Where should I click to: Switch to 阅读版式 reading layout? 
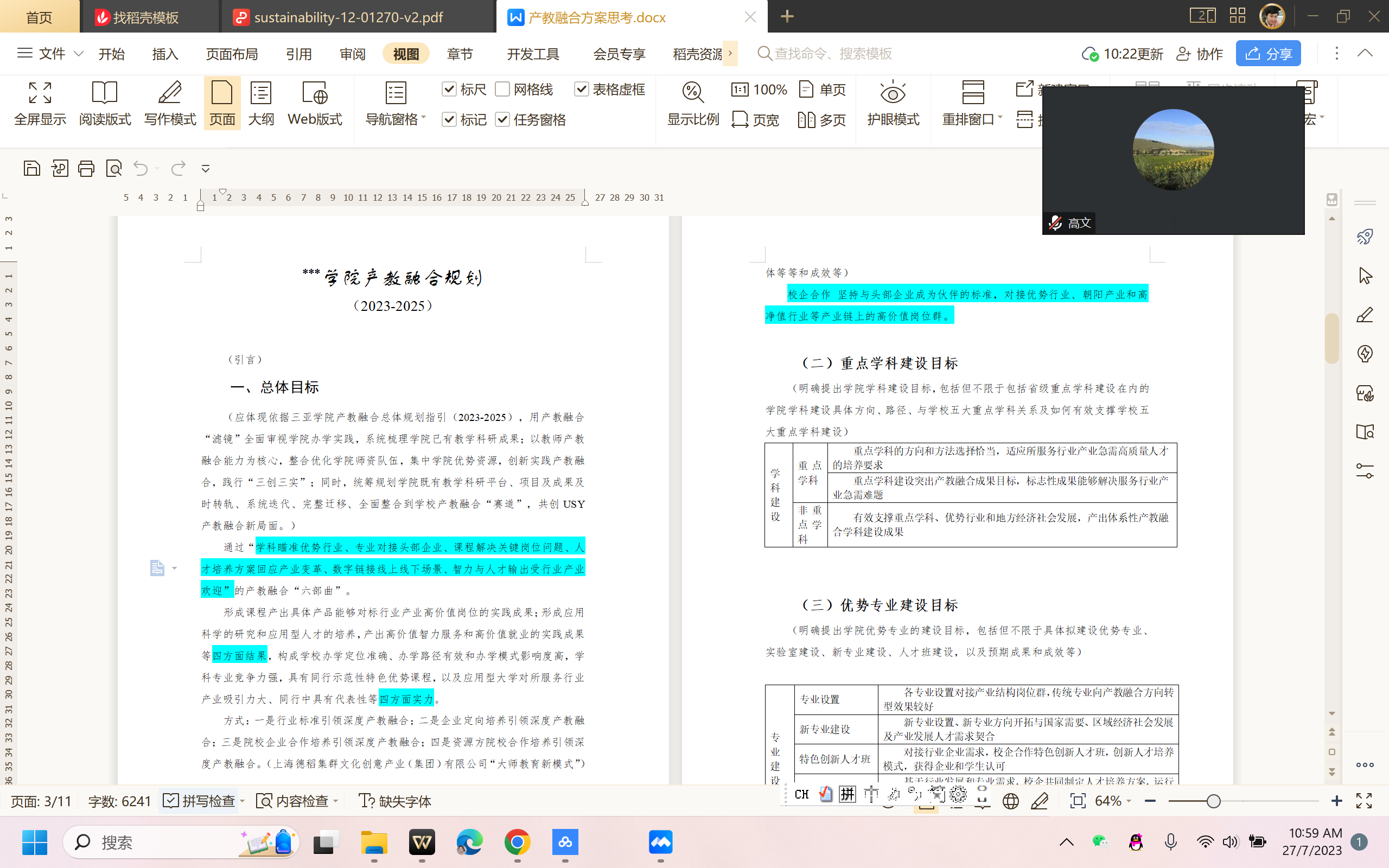pyautogui.click(x=105, y=103)
